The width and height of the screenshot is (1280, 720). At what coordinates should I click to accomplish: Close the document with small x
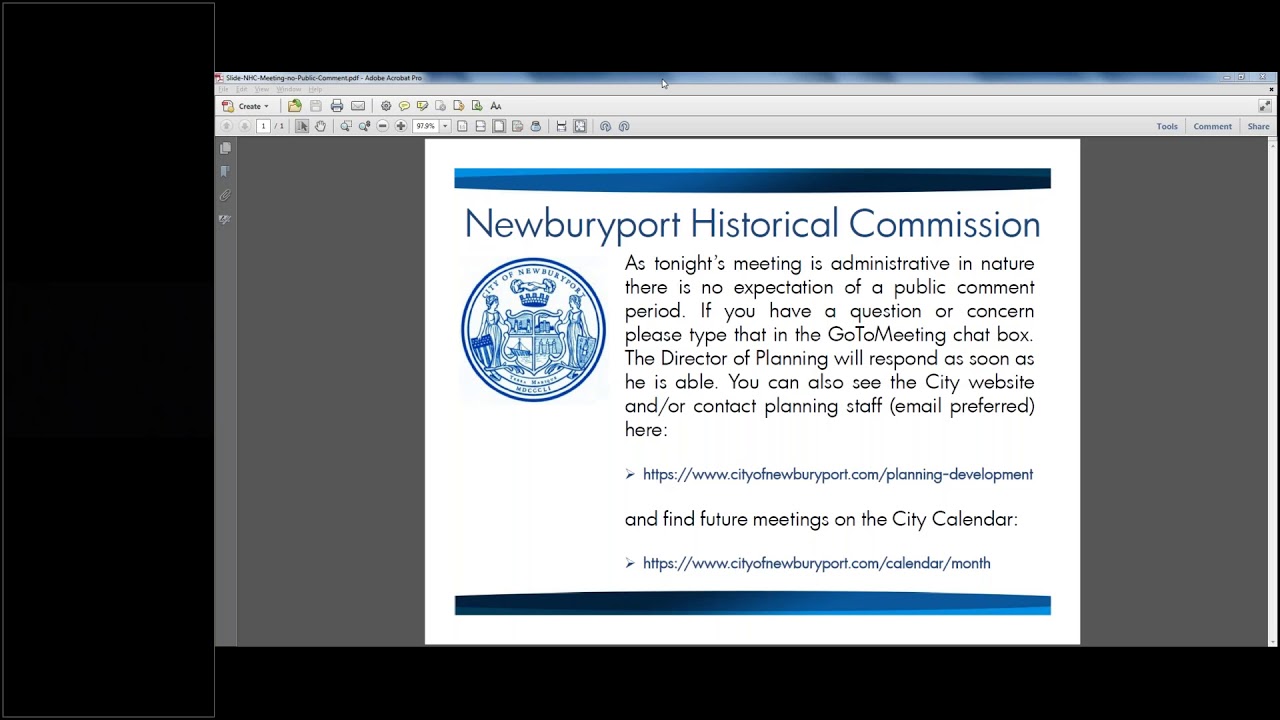pyautogui.click(x=1271, y=90)
